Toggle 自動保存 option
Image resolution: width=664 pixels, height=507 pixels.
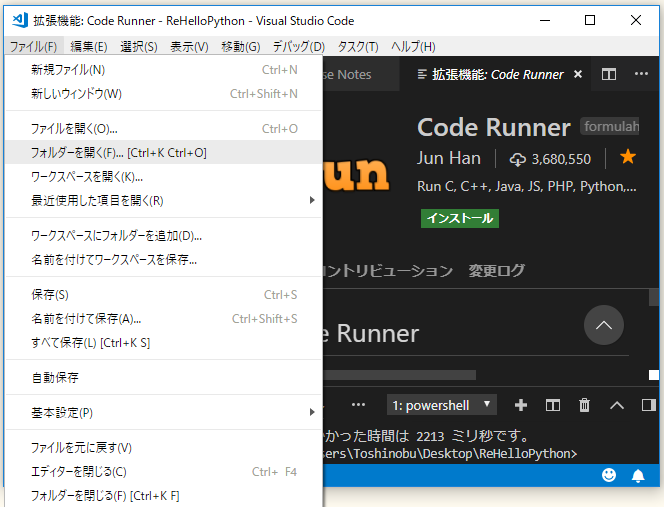pos(163,377)
